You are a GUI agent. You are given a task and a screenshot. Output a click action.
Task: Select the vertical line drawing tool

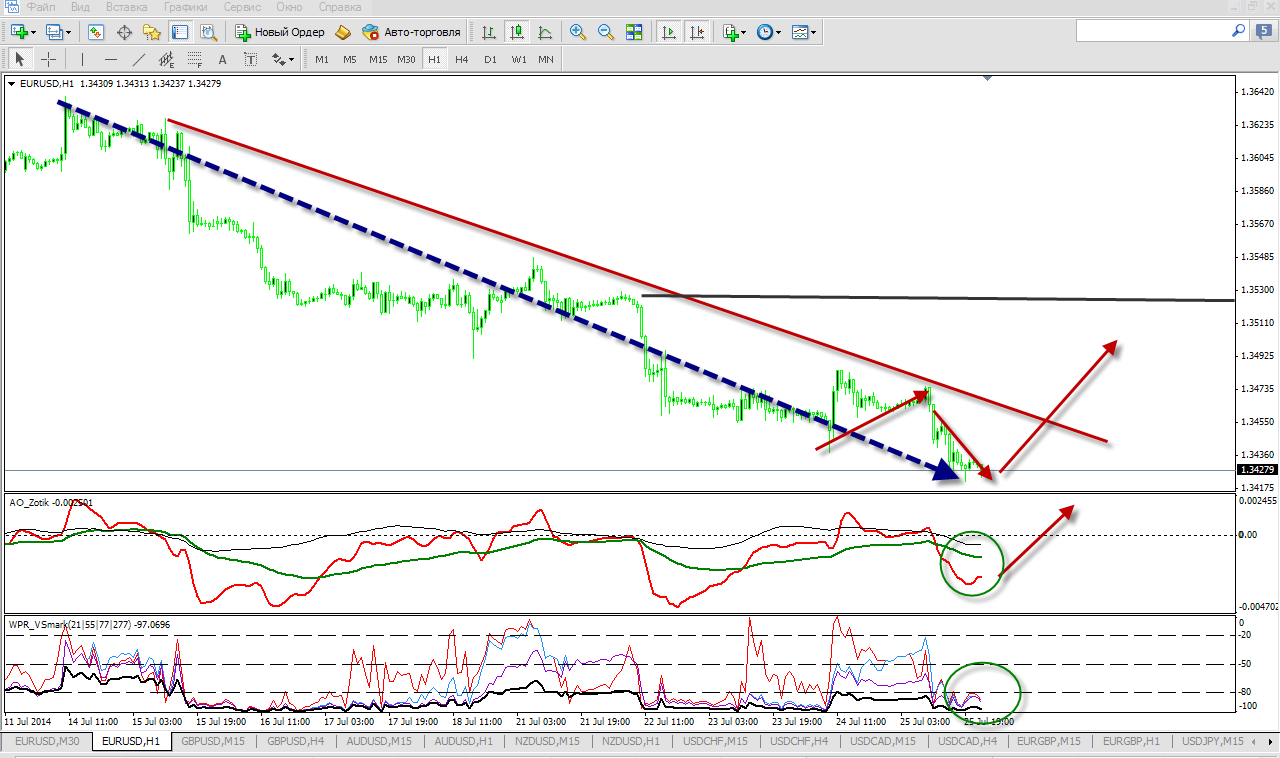click(x=82, y=59)
